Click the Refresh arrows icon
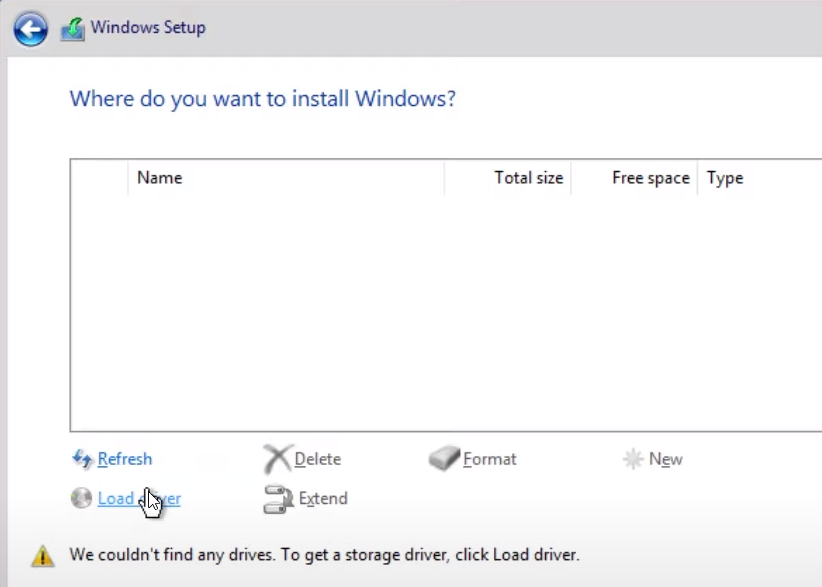The image size is (822, 587). [x=82, y=459]
